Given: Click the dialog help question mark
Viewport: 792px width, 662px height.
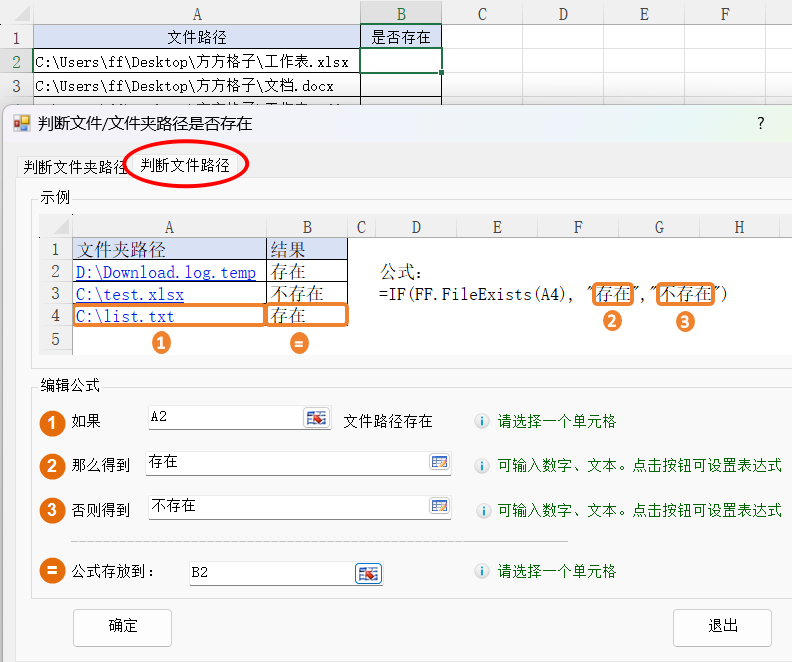Looking at the screenshot, I should [760, 123].
